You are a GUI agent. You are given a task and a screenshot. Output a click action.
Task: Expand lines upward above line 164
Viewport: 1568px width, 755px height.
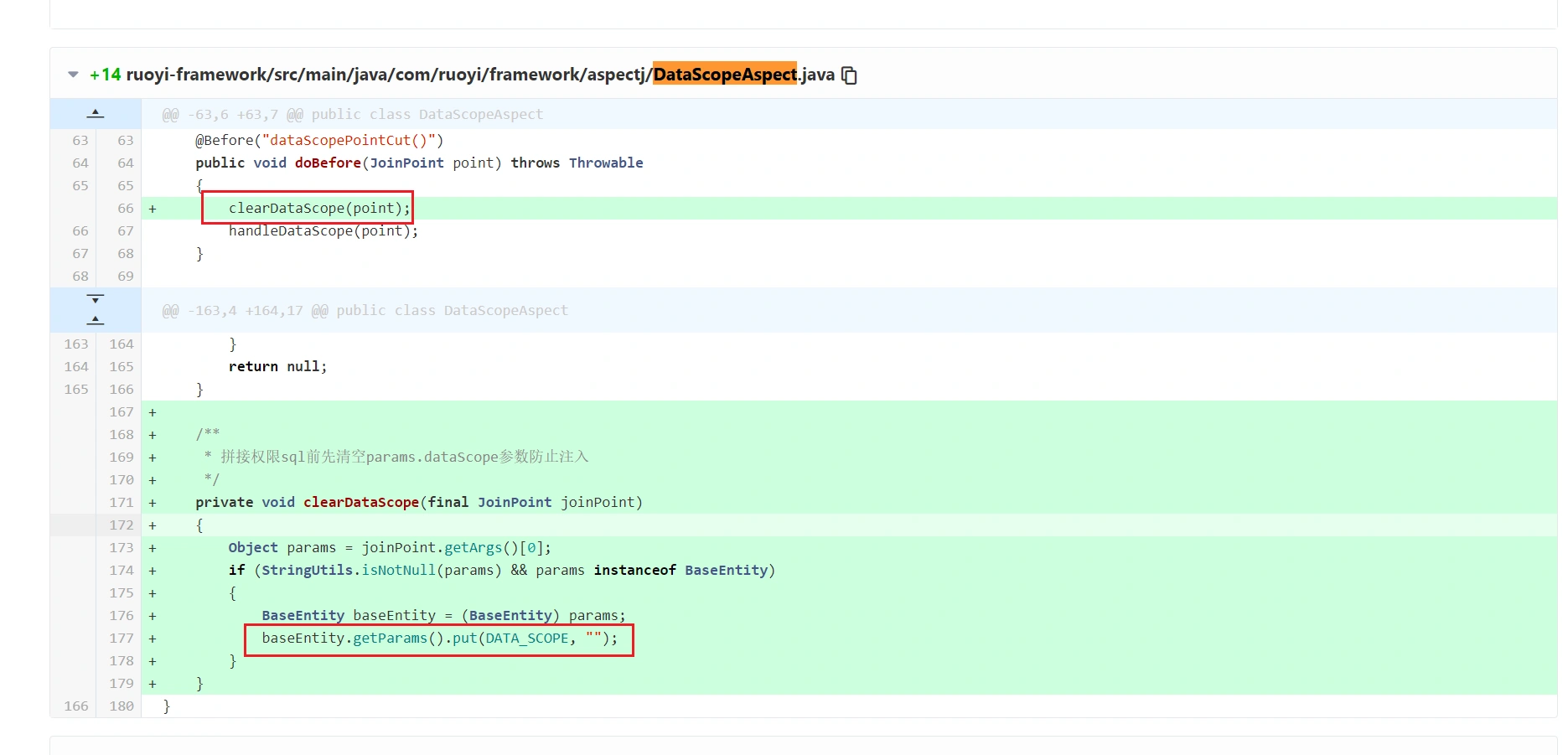tap(96, 320)
